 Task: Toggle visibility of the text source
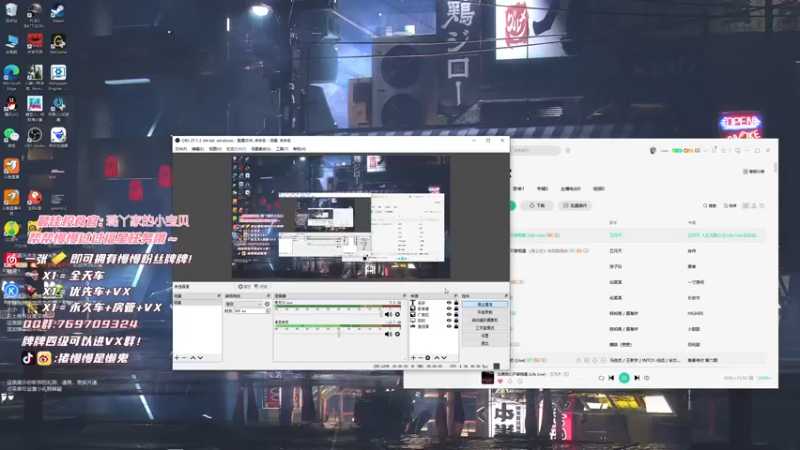449,303
